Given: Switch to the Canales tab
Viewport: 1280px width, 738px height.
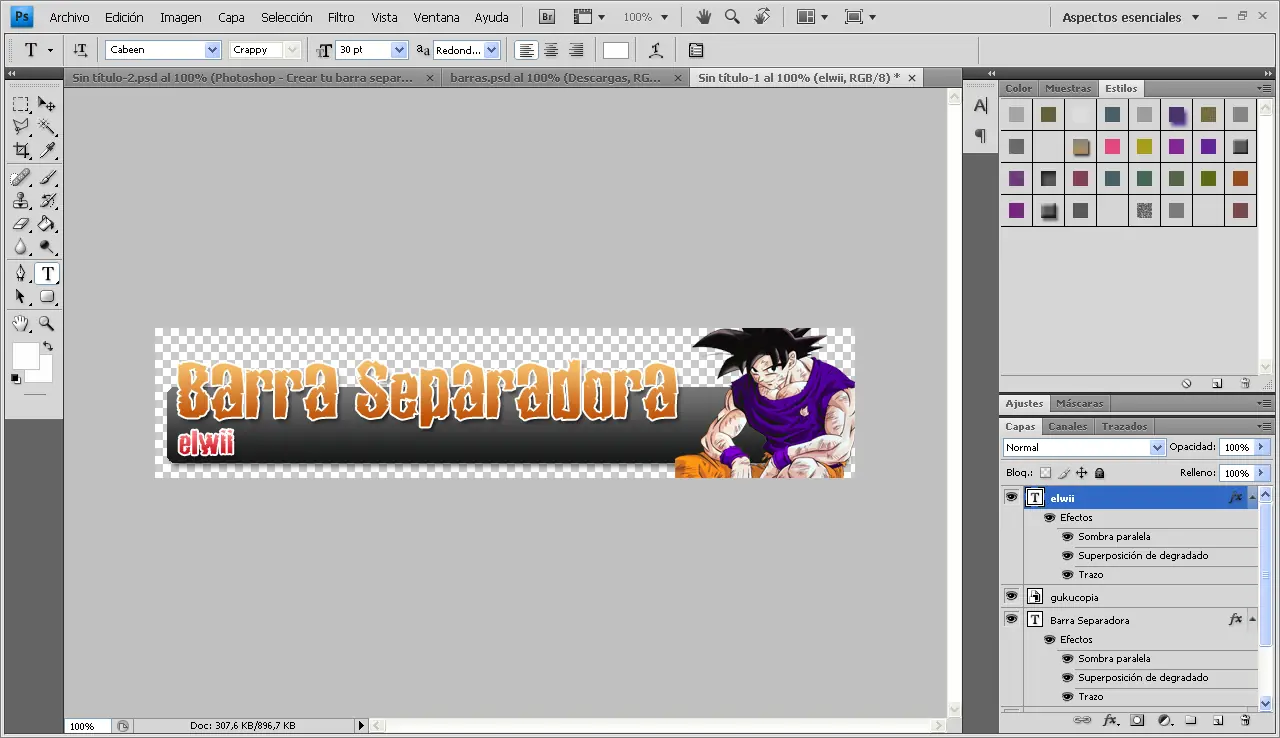Looking at the screenshot, I should point(1067,426).
